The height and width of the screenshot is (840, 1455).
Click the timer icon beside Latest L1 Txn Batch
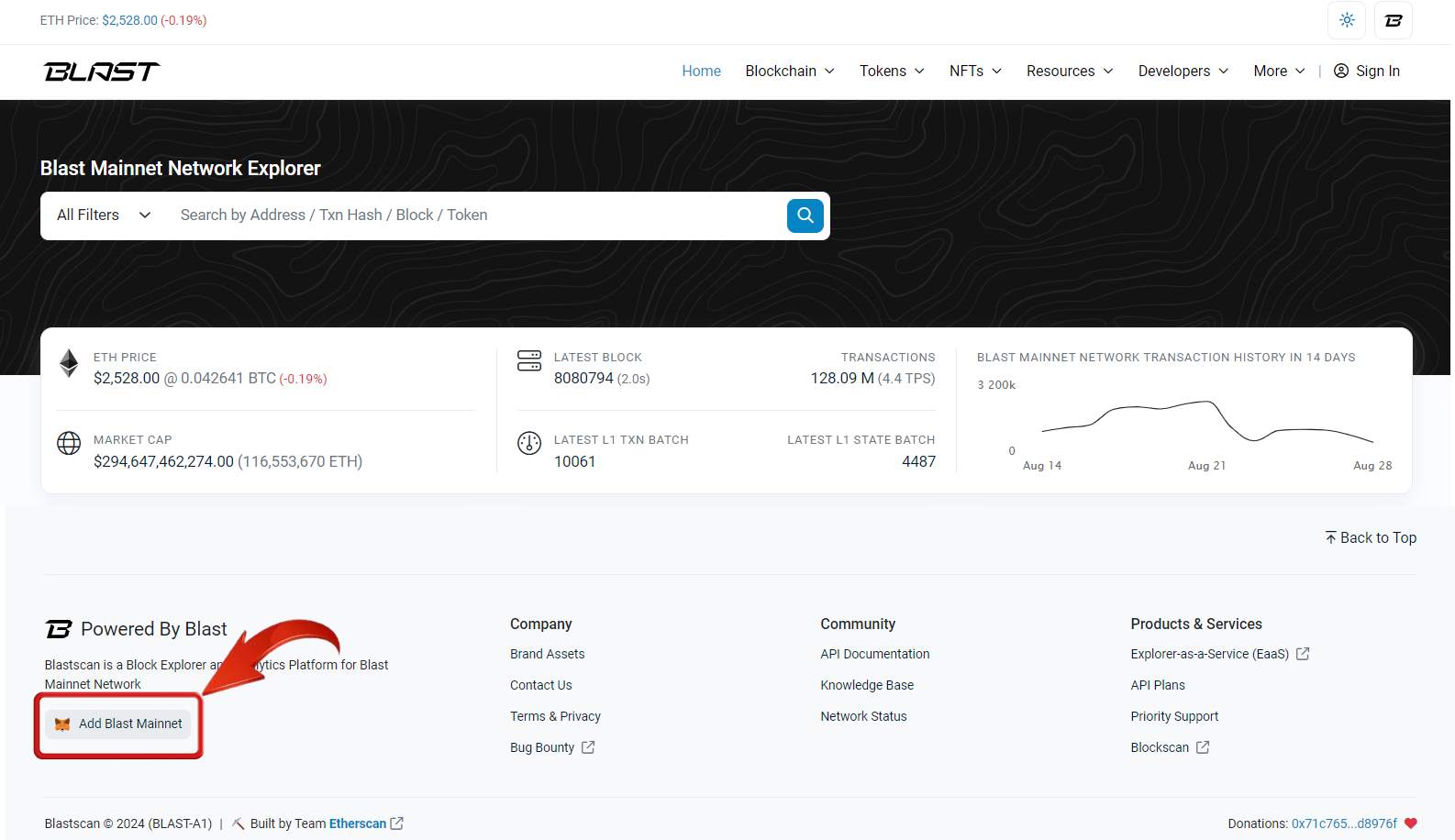click(x=529, y=443)
